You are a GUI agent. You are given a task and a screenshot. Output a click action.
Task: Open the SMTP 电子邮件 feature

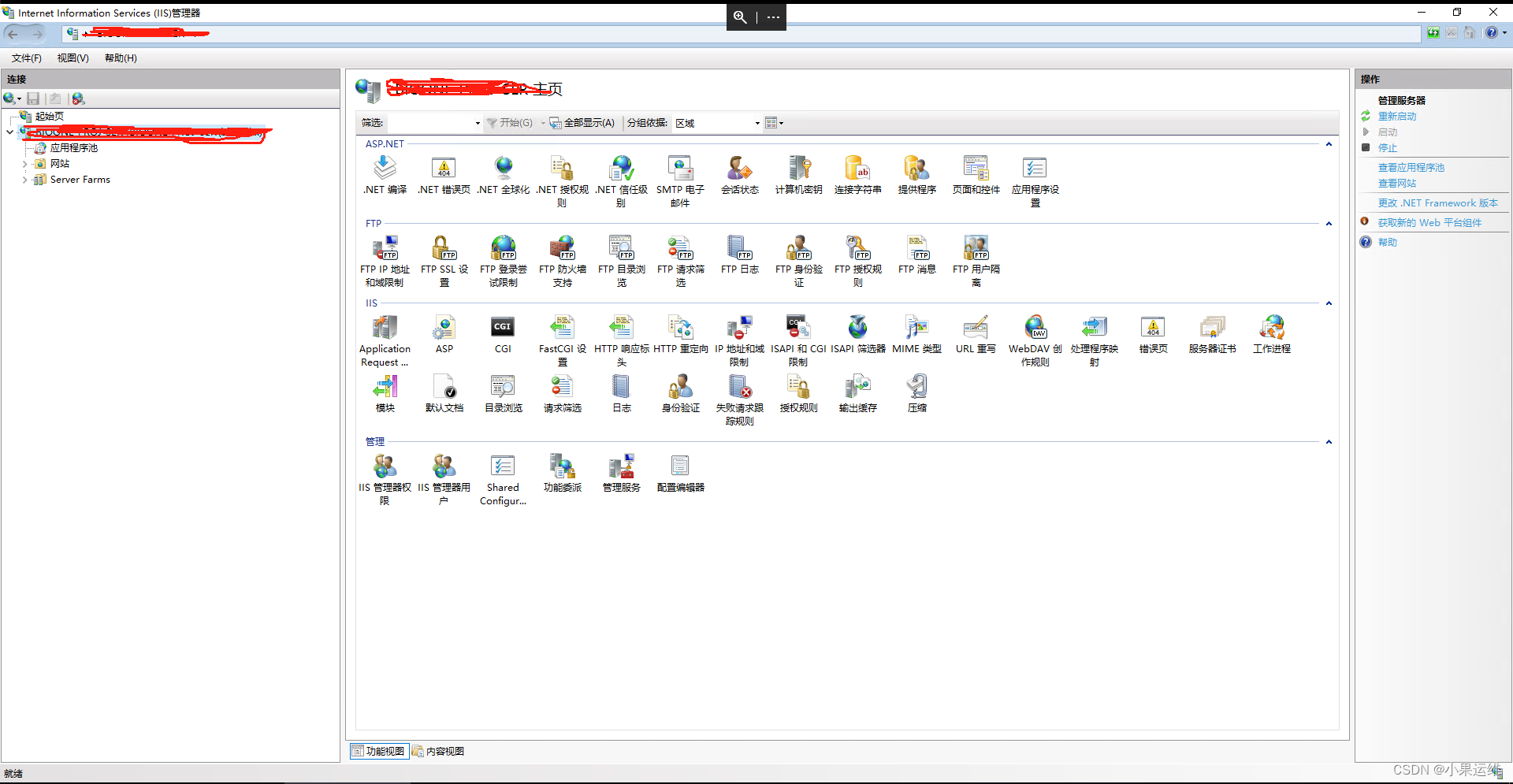coord(680,181)
